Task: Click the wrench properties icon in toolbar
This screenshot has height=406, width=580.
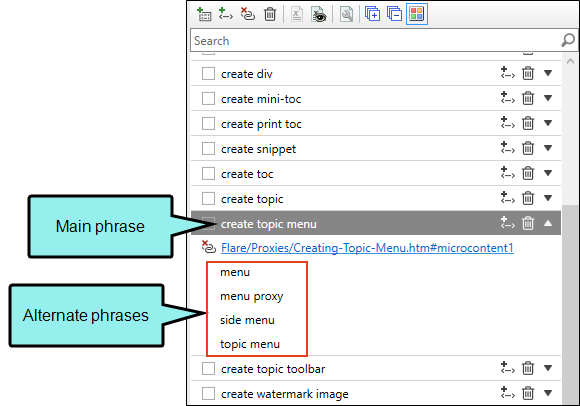Action: (x=346, y=14)
